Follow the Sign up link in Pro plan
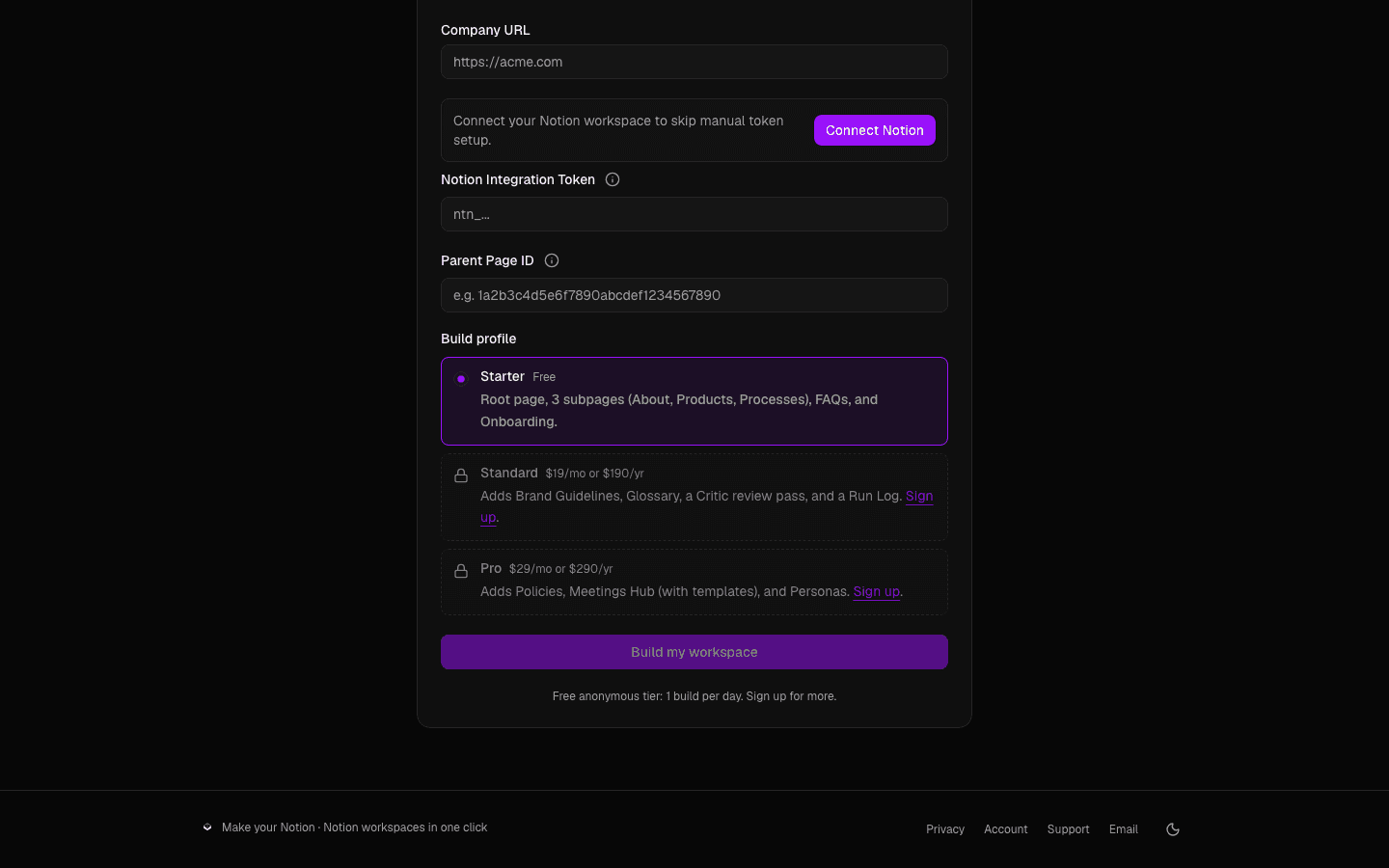1389x868 pixels. [877, 591]
